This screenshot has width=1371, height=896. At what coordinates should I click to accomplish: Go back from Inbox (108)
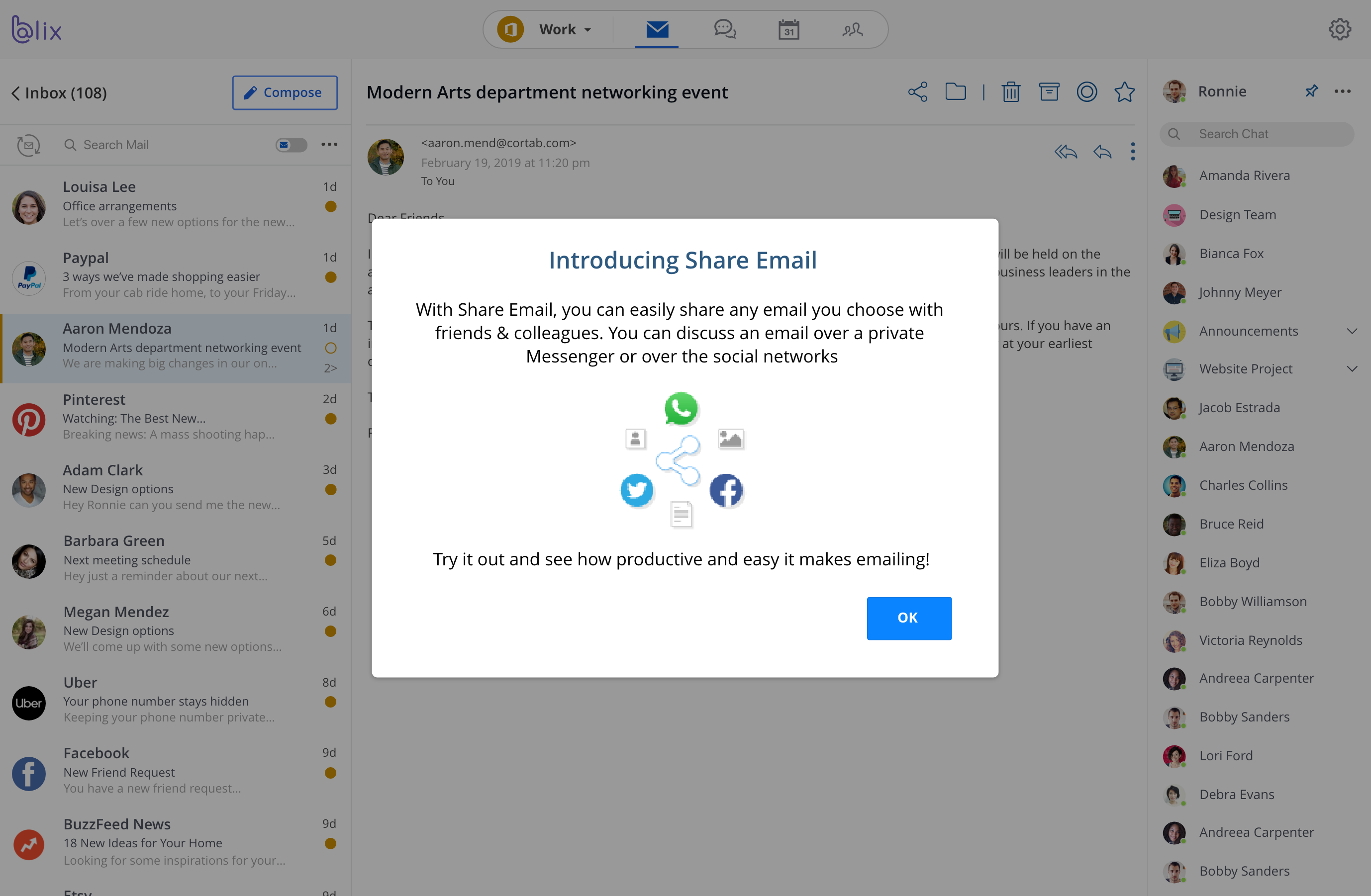tap(15, 92)
